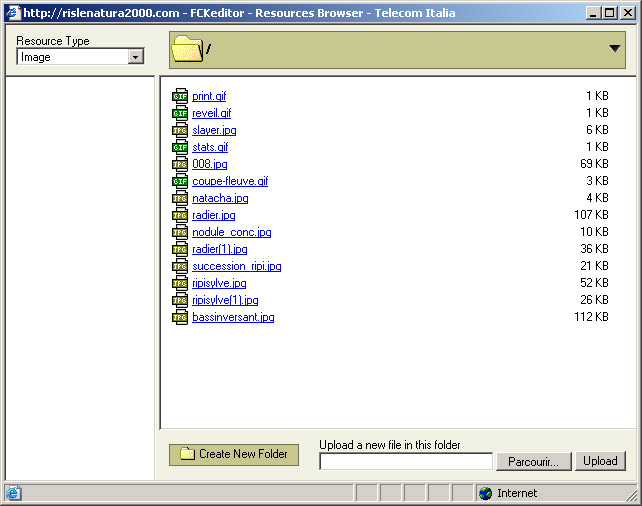Select the radier.jpg file link
642x506 pixels.
click(x=214, y=215)
